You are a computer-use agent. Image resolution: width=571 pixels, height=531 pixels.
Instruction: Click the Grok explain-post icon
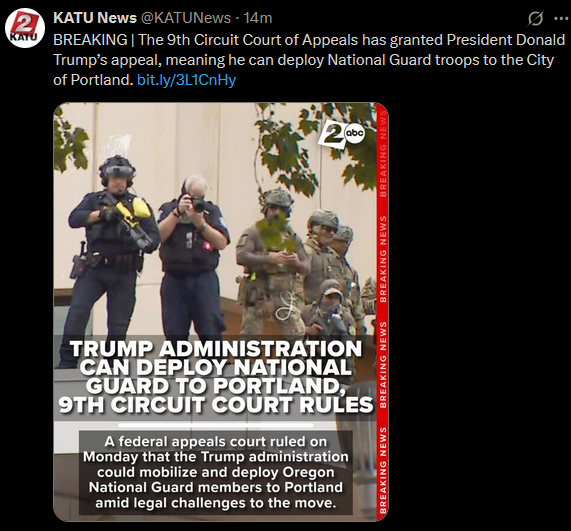pyautogui.click(x=535, y=18)
